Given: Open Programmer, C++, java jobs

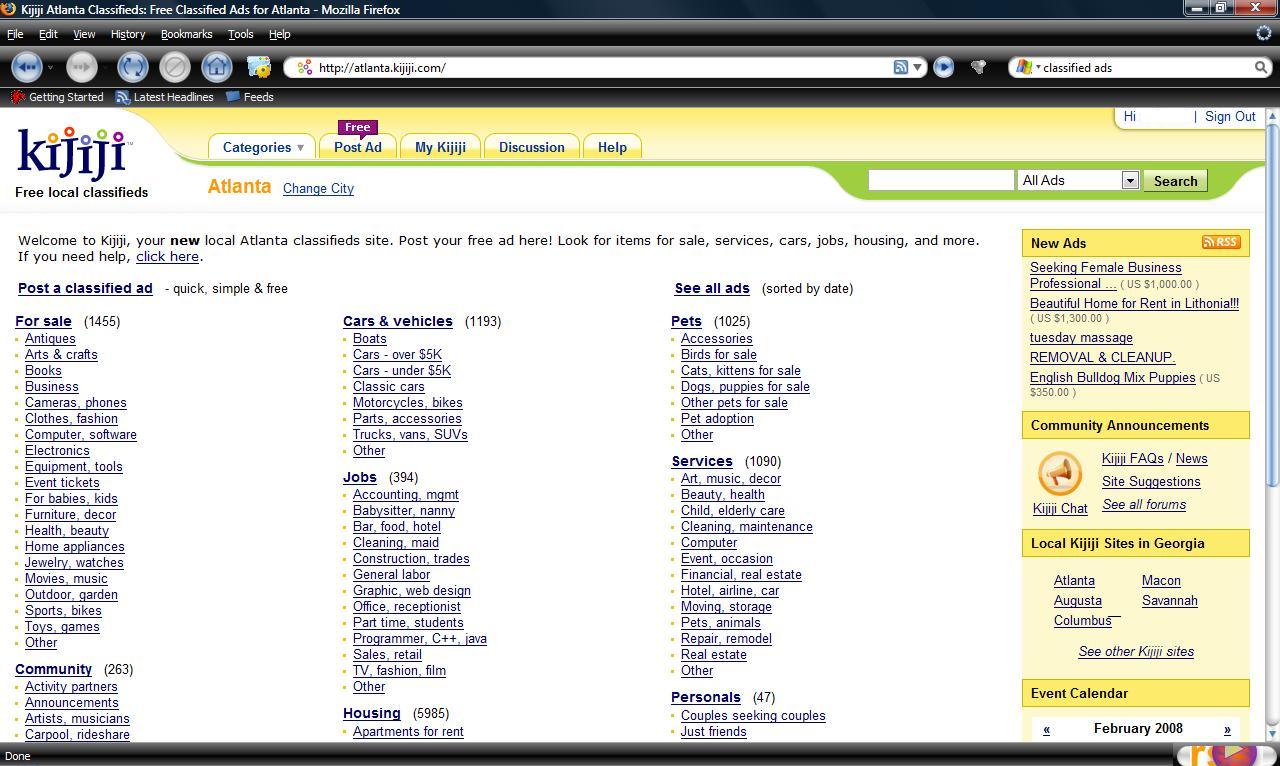Looking at the screenshot, I should pos(420,638).
